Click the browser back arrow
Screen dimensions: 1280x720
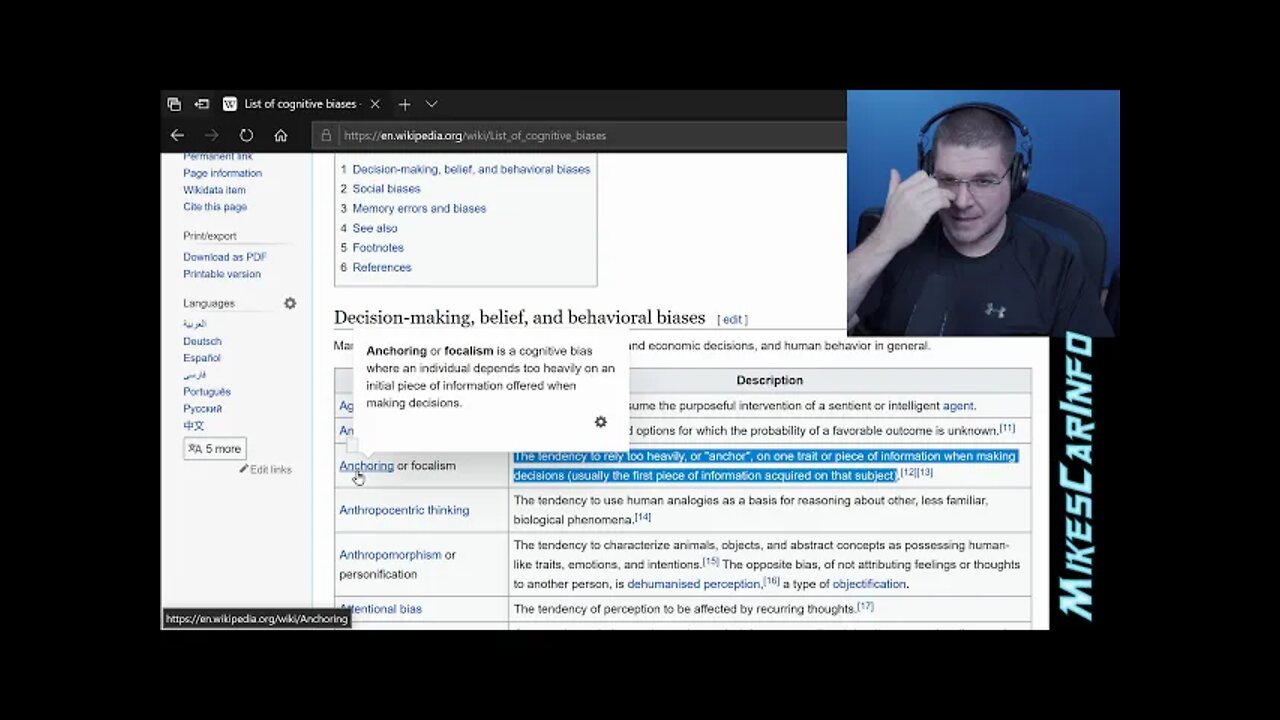pos(177,135)
